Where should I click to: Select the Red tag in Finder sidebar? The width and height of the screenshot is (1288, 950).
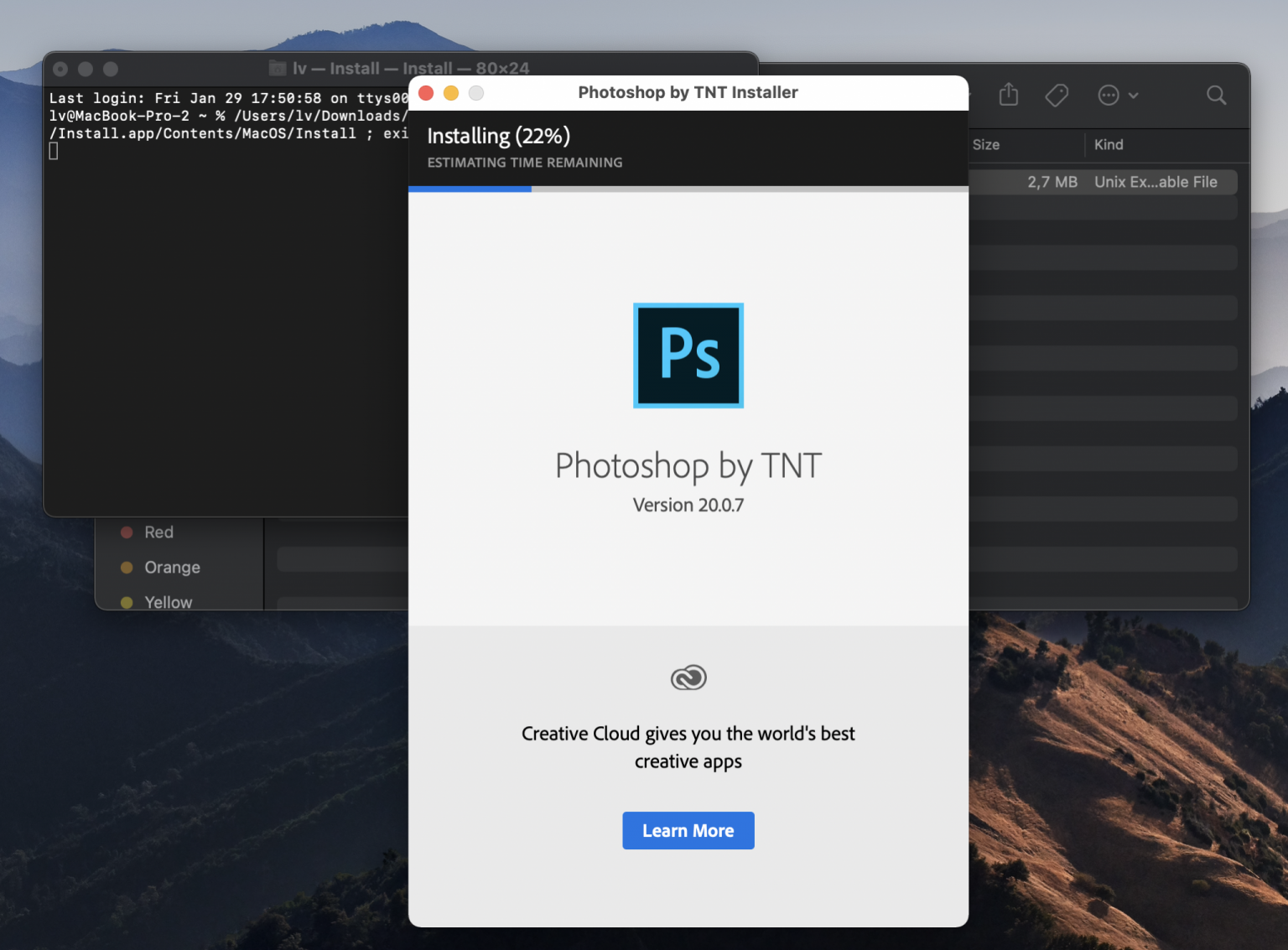[148, 532]
